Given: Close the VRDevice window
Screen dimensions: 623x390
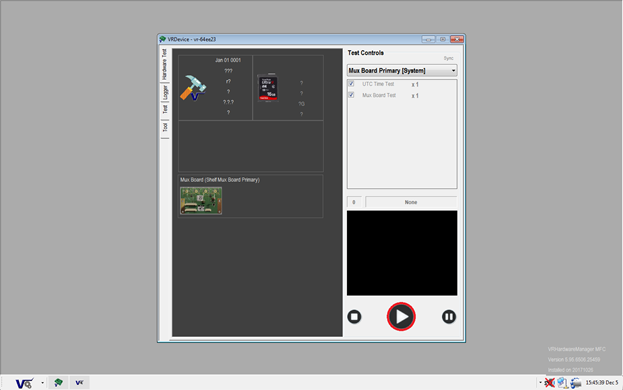Looking at the screenshot, I should pyautogui.click(x=457, y=39).
